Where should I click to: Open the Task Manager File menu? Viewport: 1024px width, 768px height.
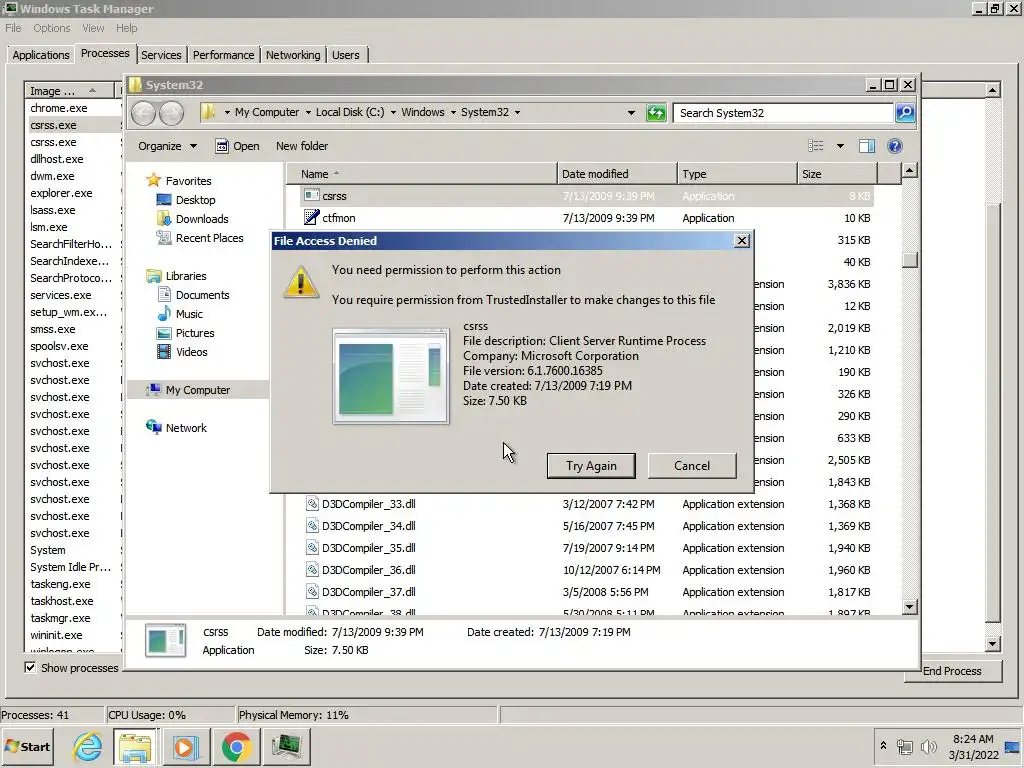(x=13, y=28)
